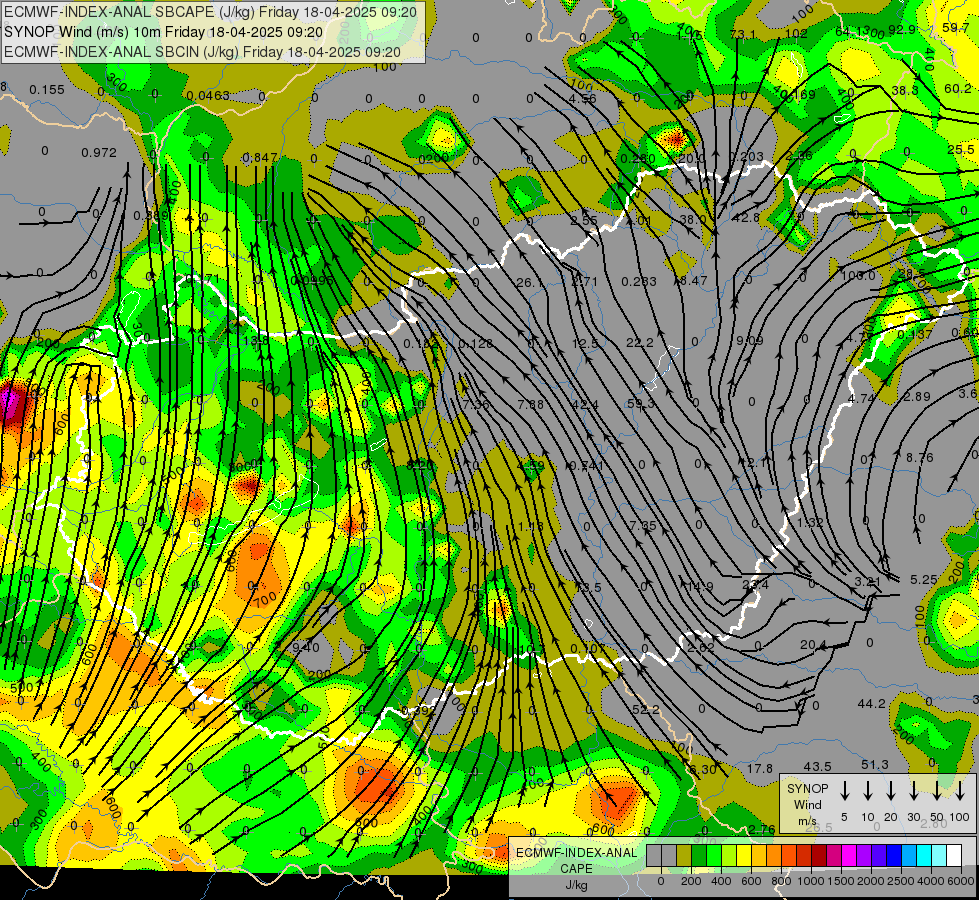
Task: Click the '92.9' value on the map
Action: [x=902, y=29]
